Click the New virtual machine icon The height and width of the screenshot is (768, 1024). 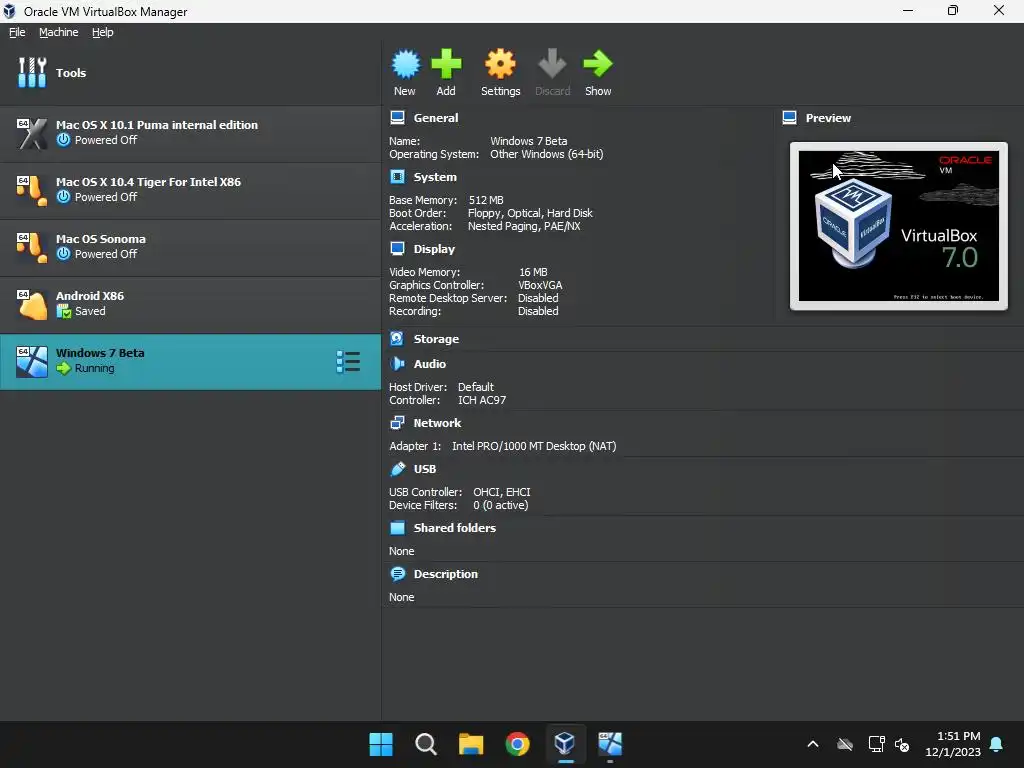point(406,64)
